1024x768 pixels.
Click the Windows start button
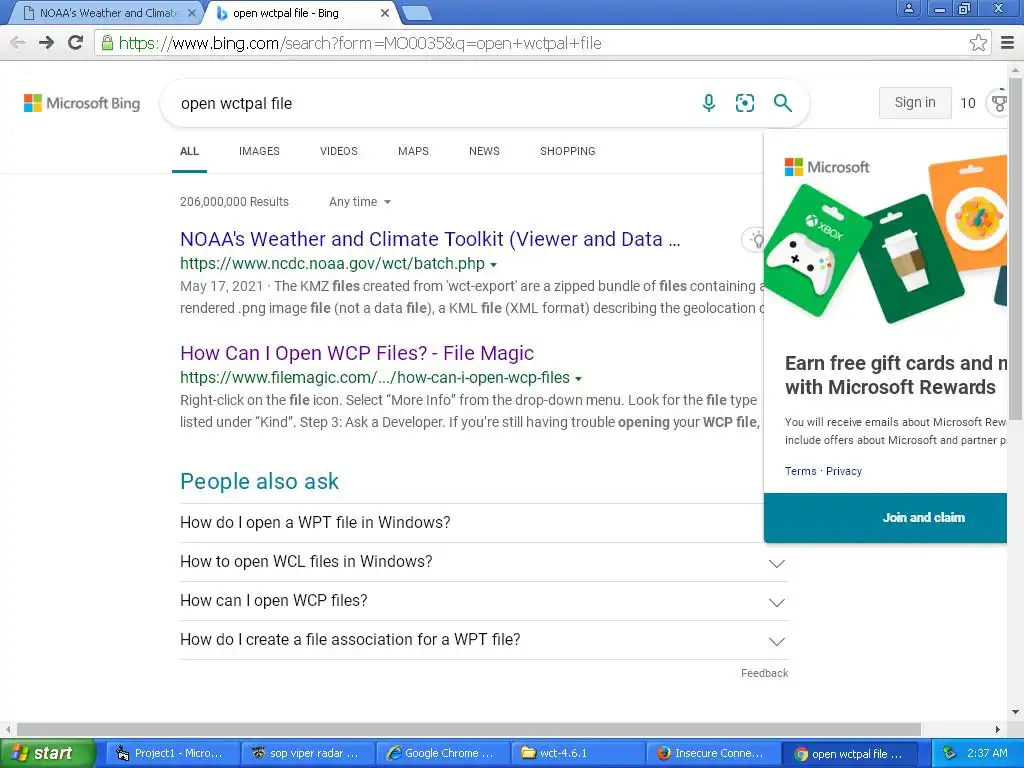point(47,753)
